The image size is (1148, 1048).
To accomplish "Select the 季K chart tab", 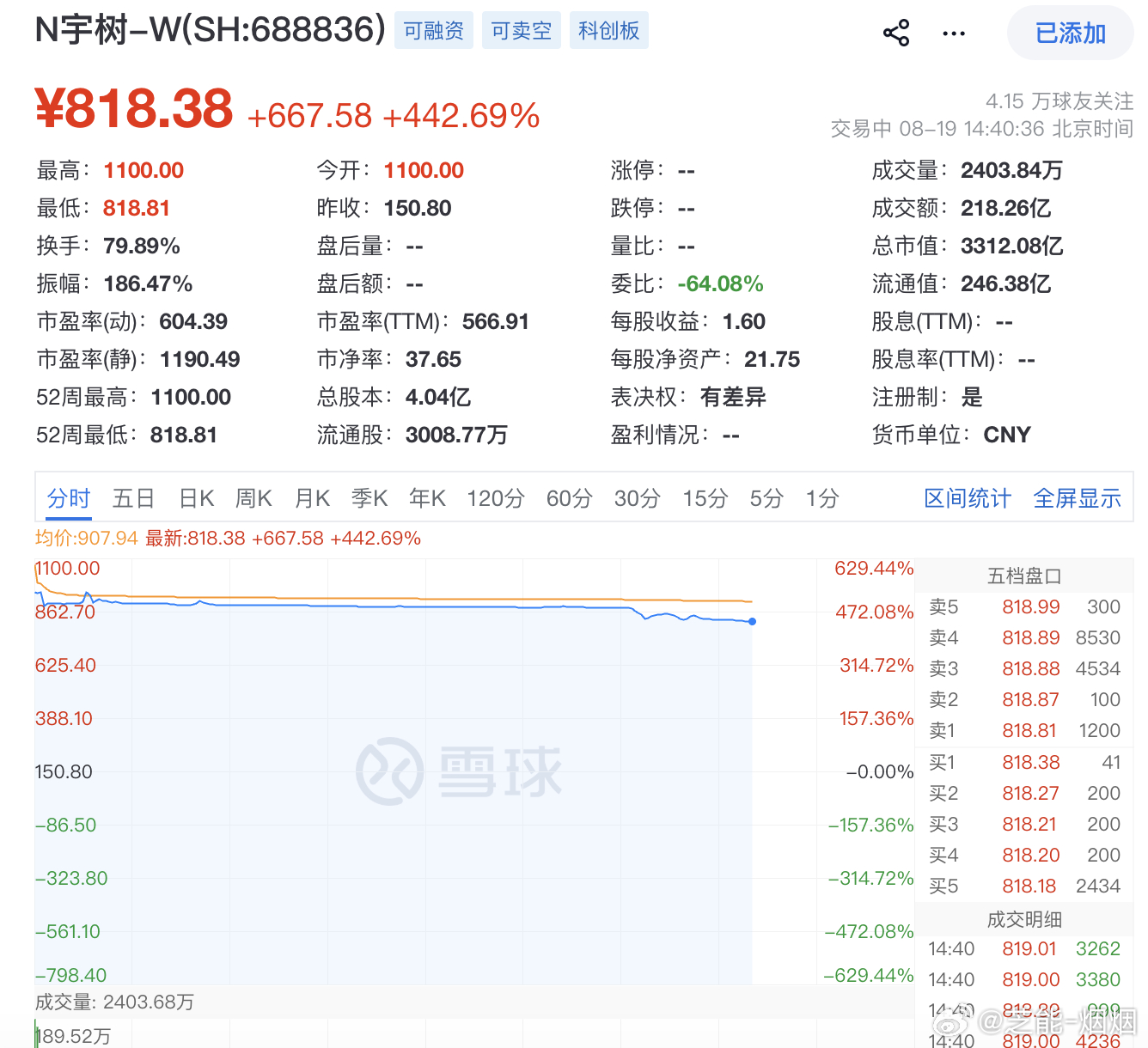I will 369,498.
